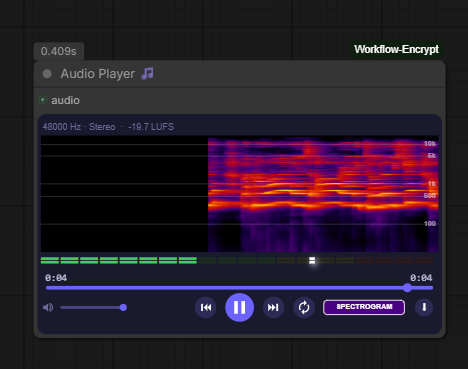
Task: Click the audio input label
Action: click(x=65, y=100)
